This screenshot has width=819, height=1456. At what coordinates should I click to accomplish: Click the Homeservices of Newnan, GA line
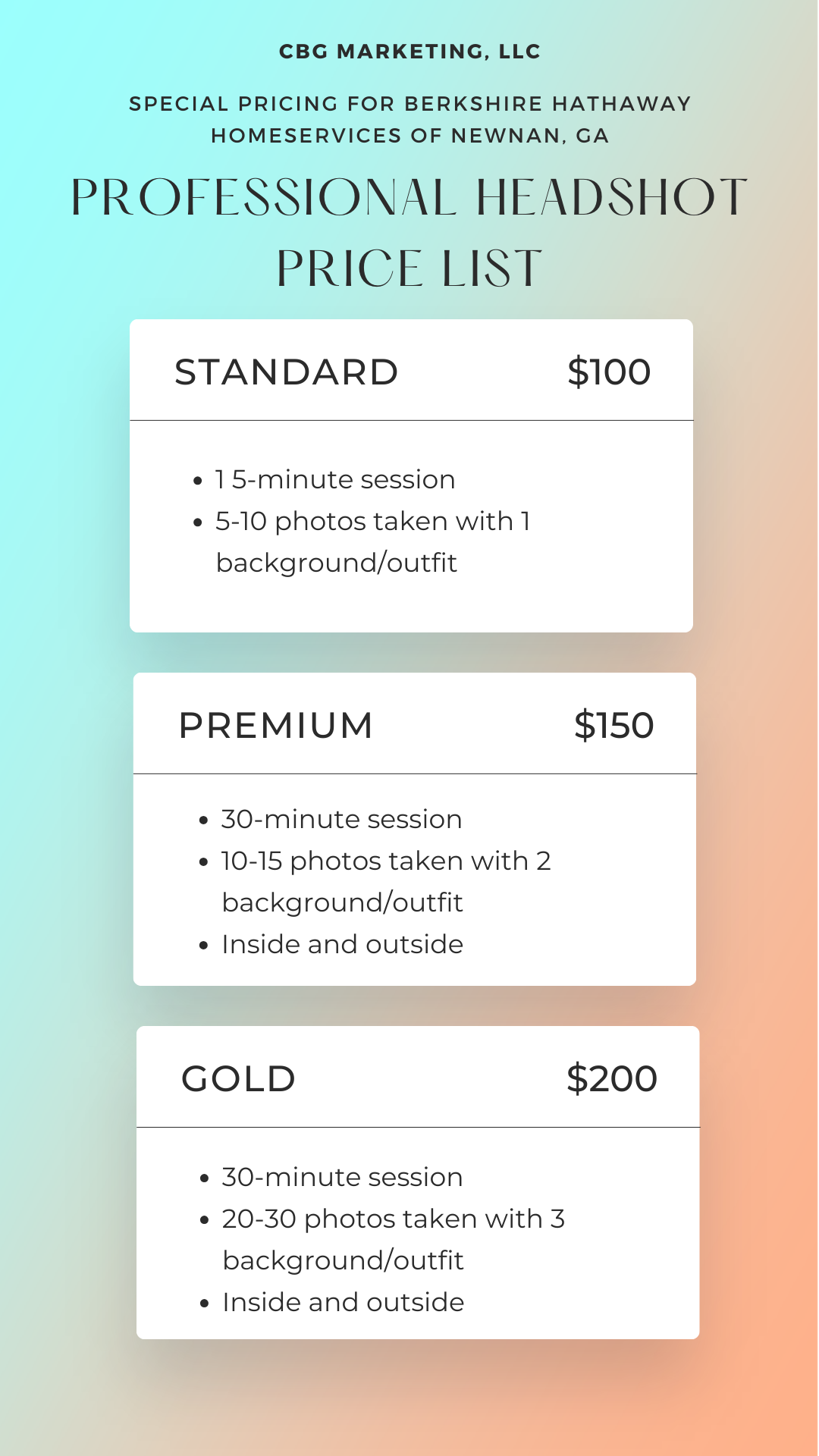click(409, 136)
